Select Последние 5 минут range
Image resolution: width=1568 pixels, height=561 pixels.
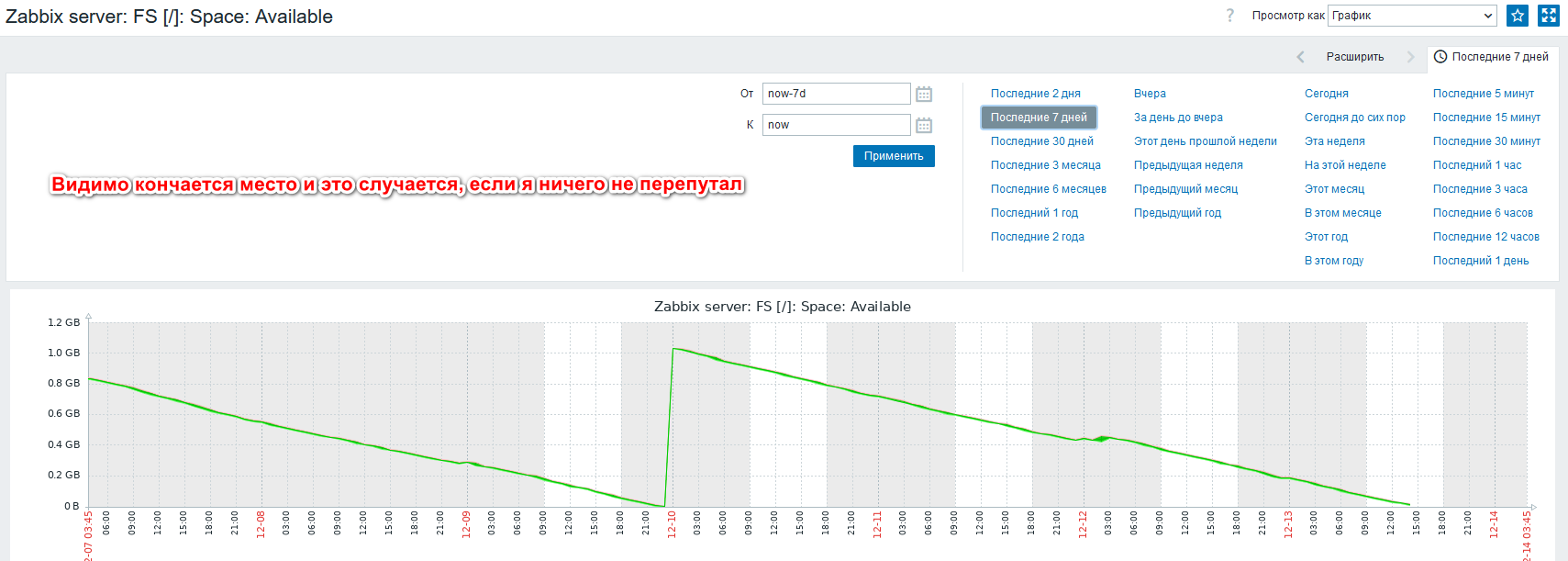(1483, 94)
